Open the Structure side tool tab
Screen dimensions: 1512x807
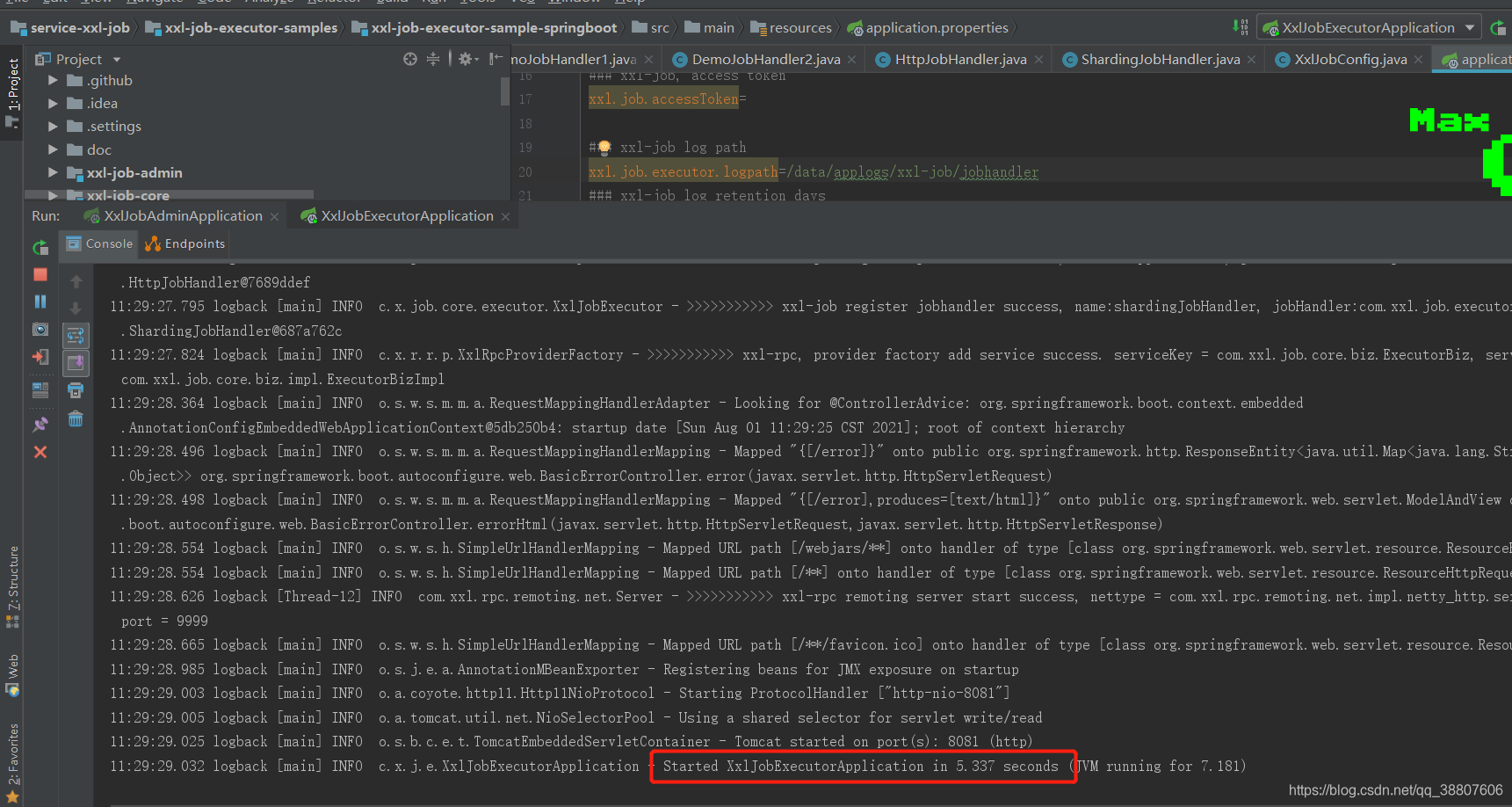[12, 587]
